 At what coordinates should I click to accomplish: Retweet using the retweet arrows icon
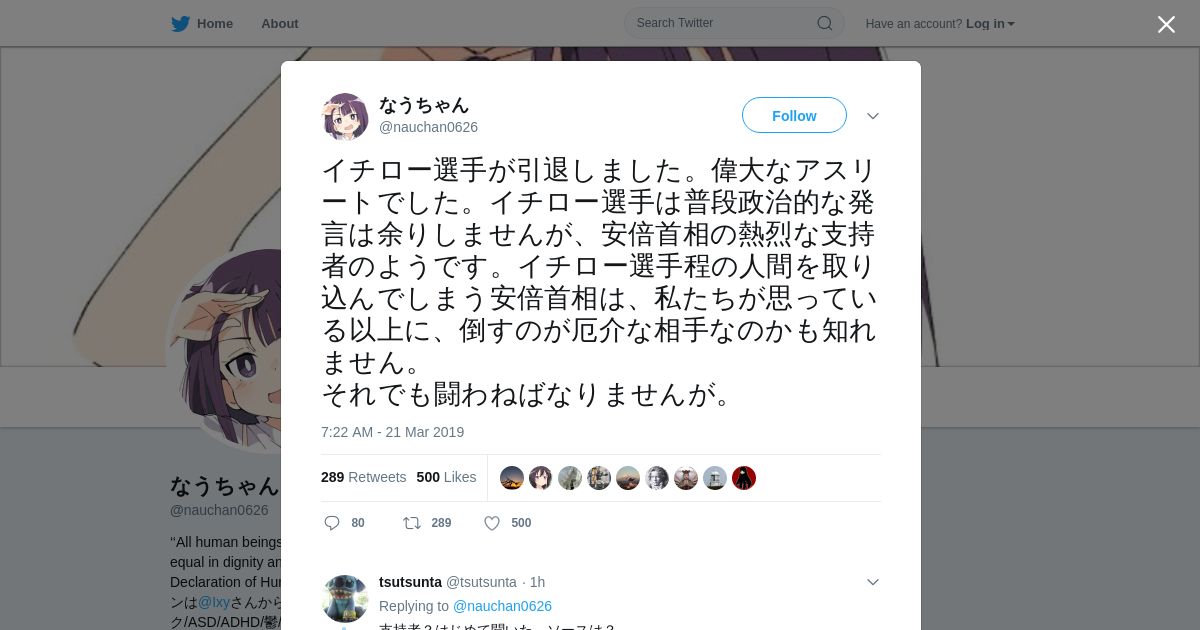point(411,523)
